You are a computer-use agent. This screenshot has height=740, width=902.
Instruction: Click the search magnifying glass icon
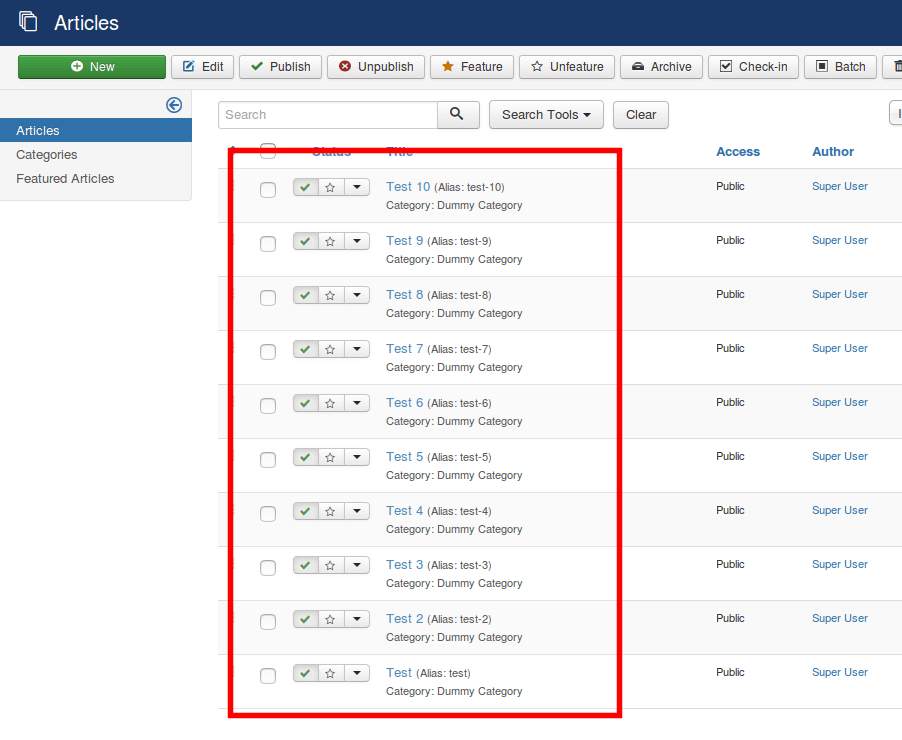(x=458, y=114)
